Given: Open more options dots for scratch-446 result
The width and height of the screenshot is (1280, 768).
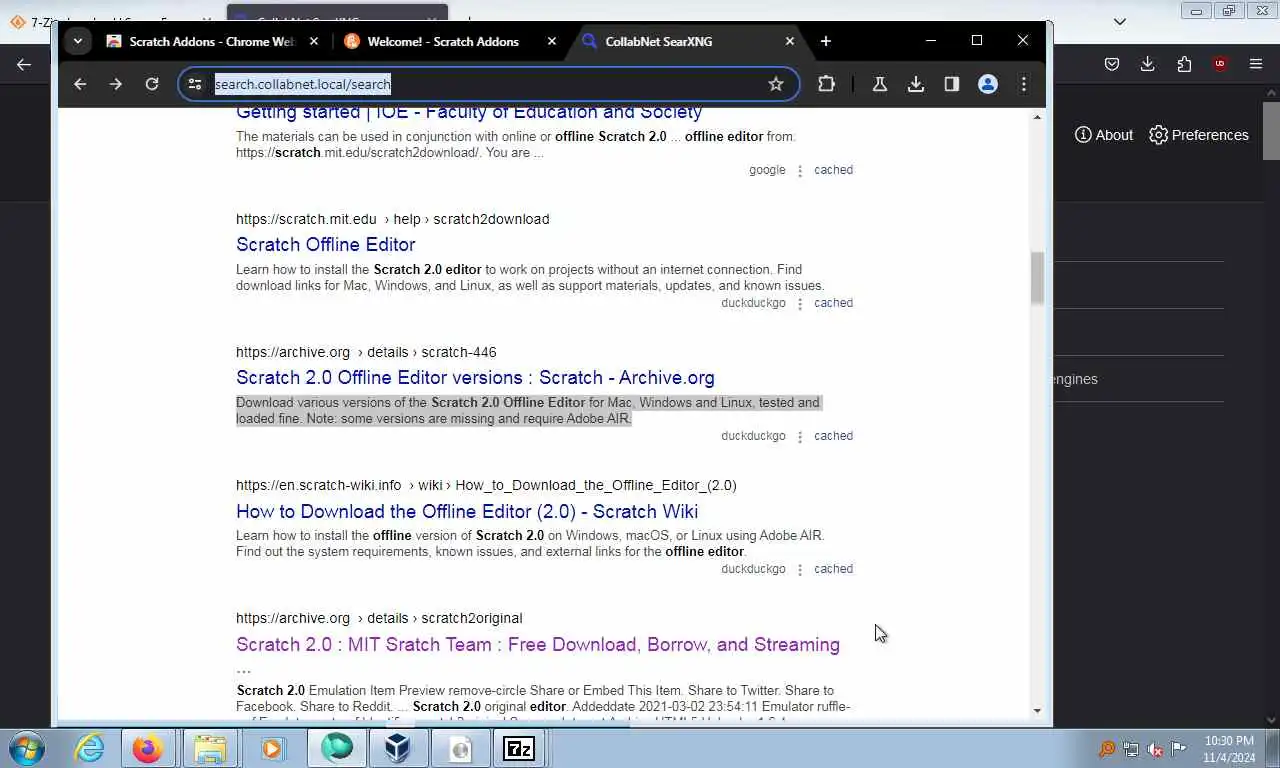Looking at the screenshot, I should pyautogui.click(x=800, y=437).
